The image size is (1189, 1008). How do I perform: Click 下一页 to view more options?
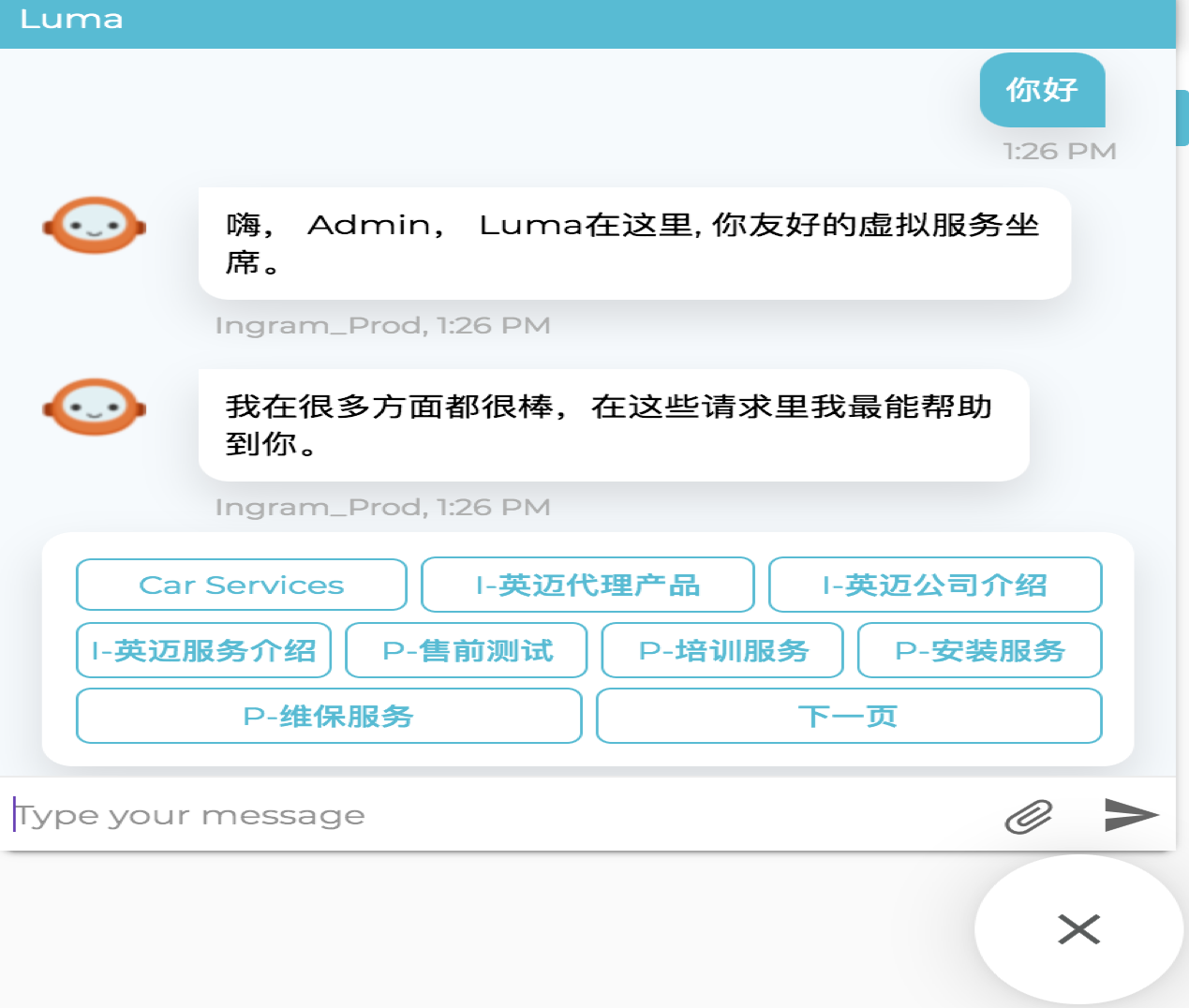(850, 716)
